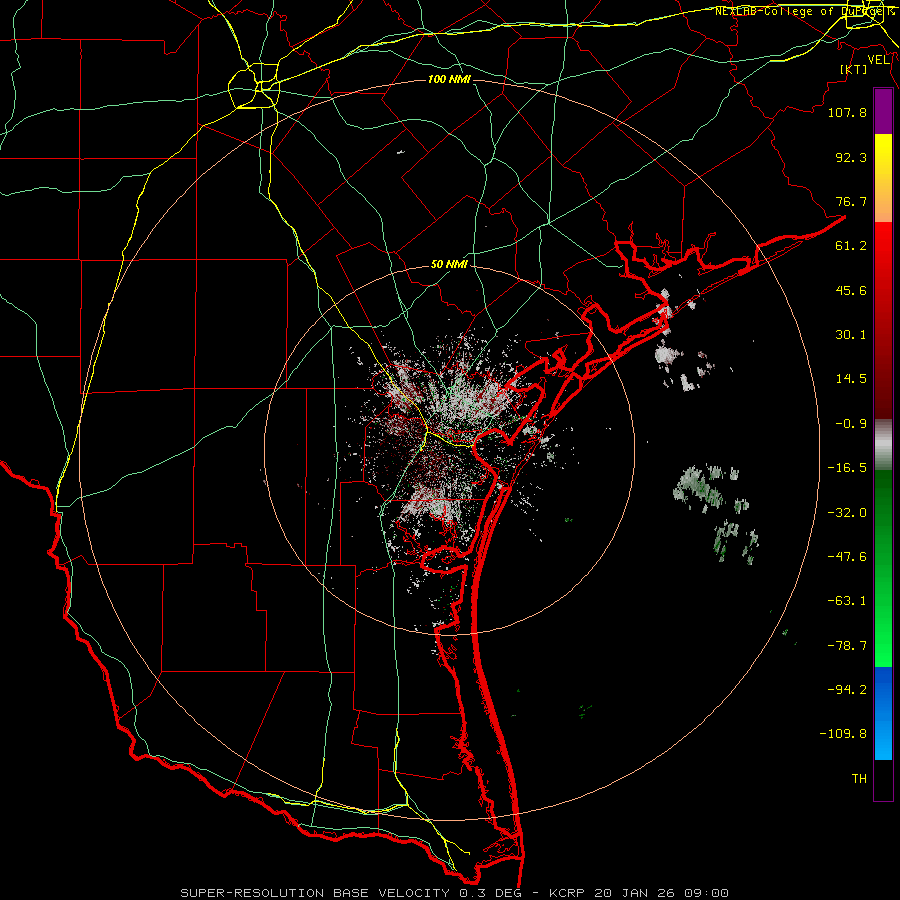
Task: Click the "VEL" legend heading
Action: (878, 60)
